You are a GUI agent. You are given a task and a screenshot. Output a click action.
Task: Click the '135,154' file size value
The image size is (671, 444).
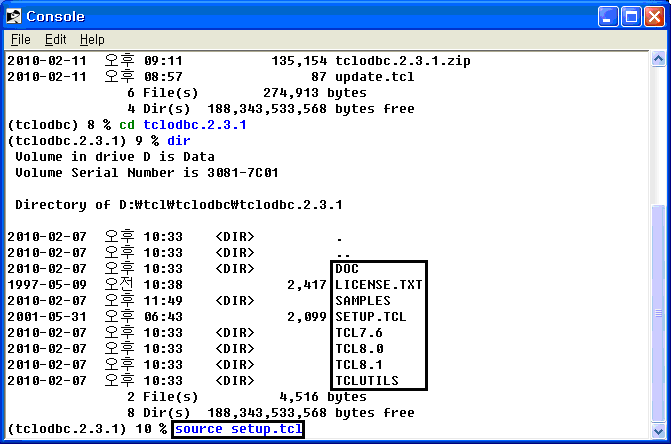299,61
